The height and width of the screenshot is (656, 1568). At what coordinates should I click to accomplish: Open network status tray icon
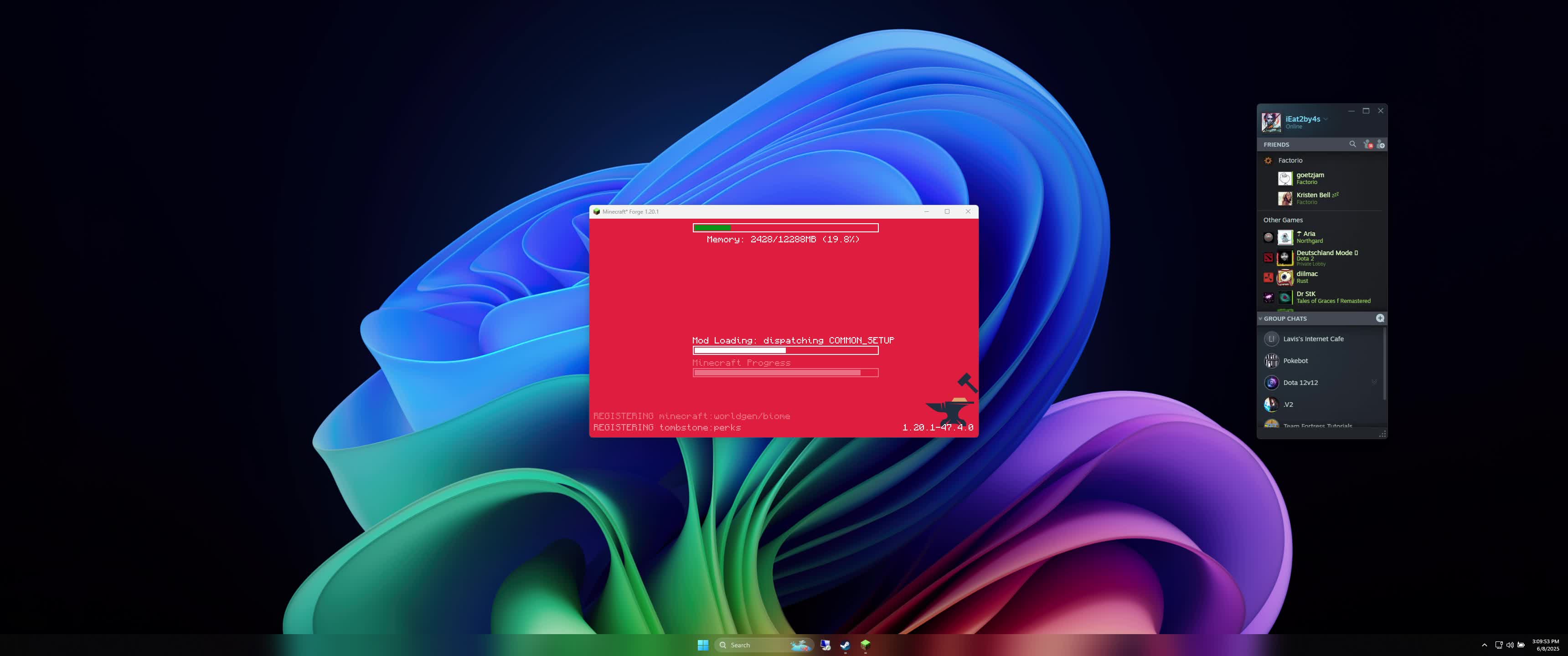[x=1499, y=645]
